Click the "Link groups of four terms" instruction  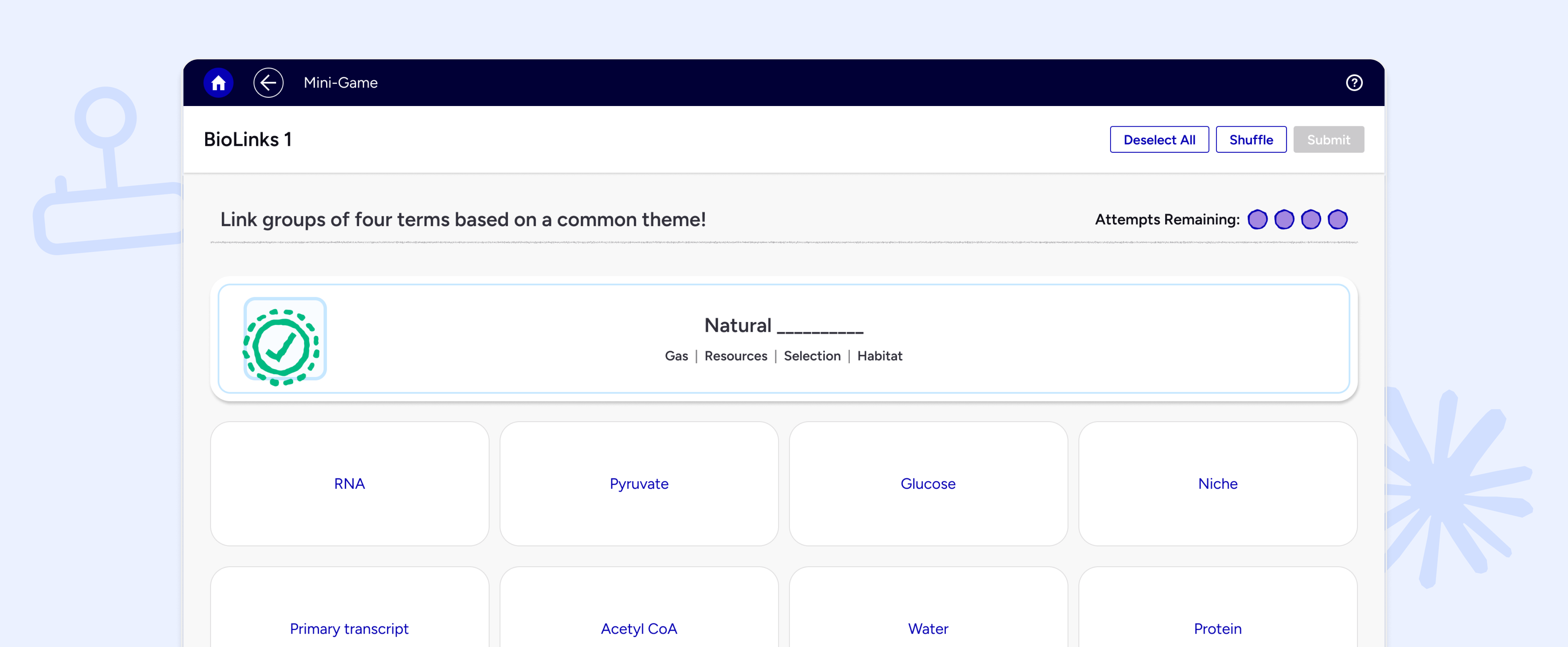pos(463,220)
